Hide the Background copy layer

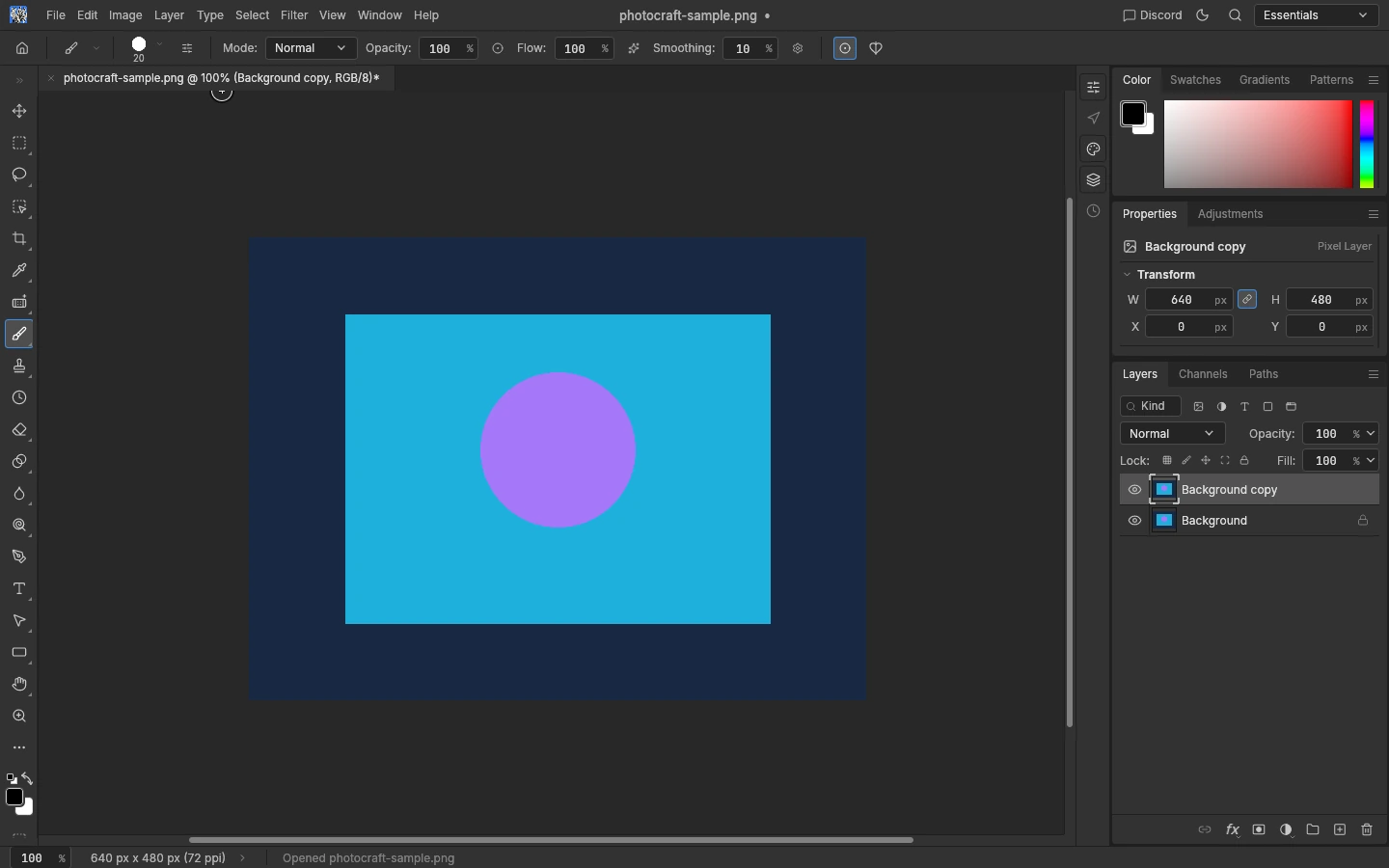1134,490
